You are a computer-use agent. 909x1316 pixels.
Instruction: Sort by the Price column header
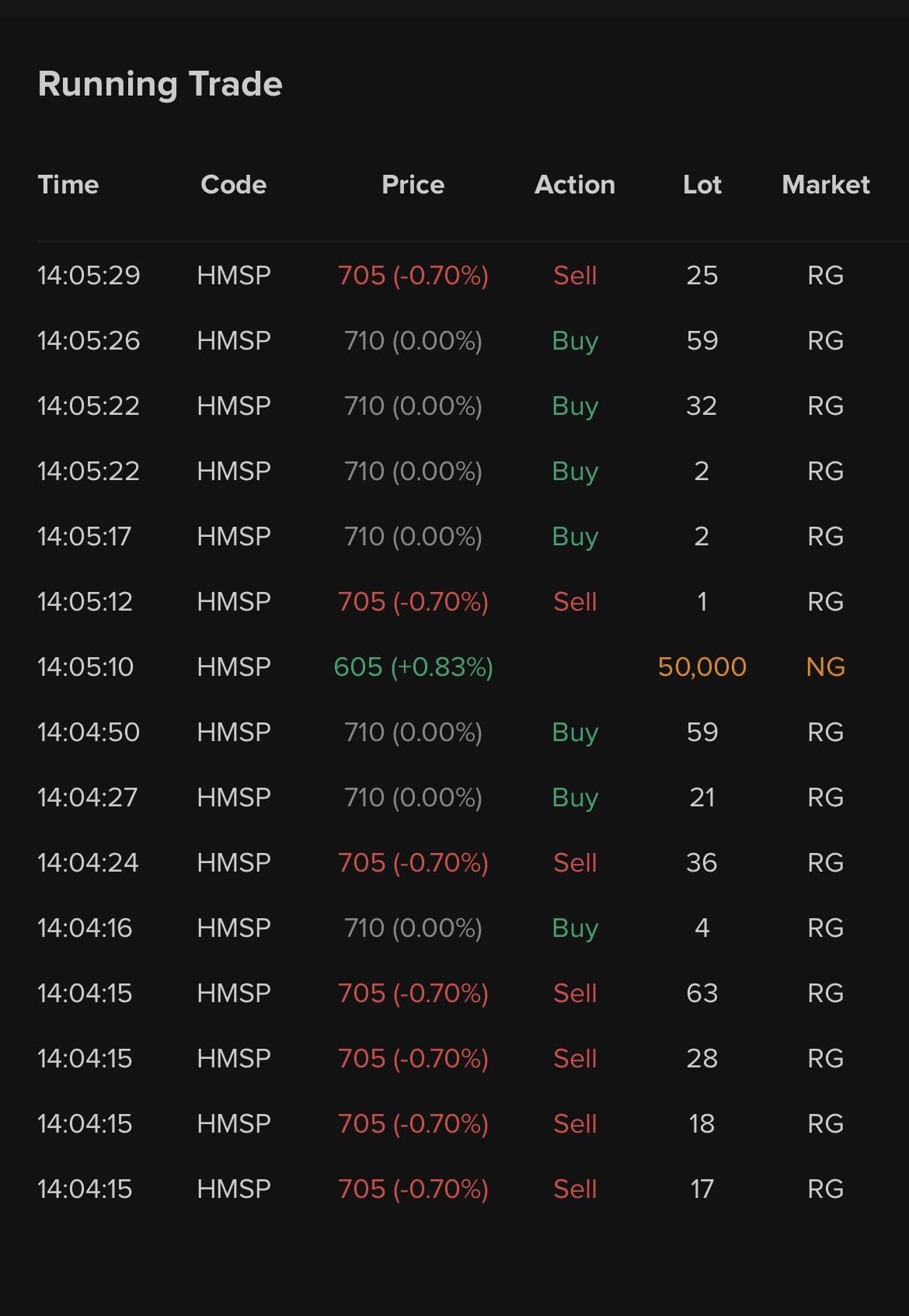point(413,185)
